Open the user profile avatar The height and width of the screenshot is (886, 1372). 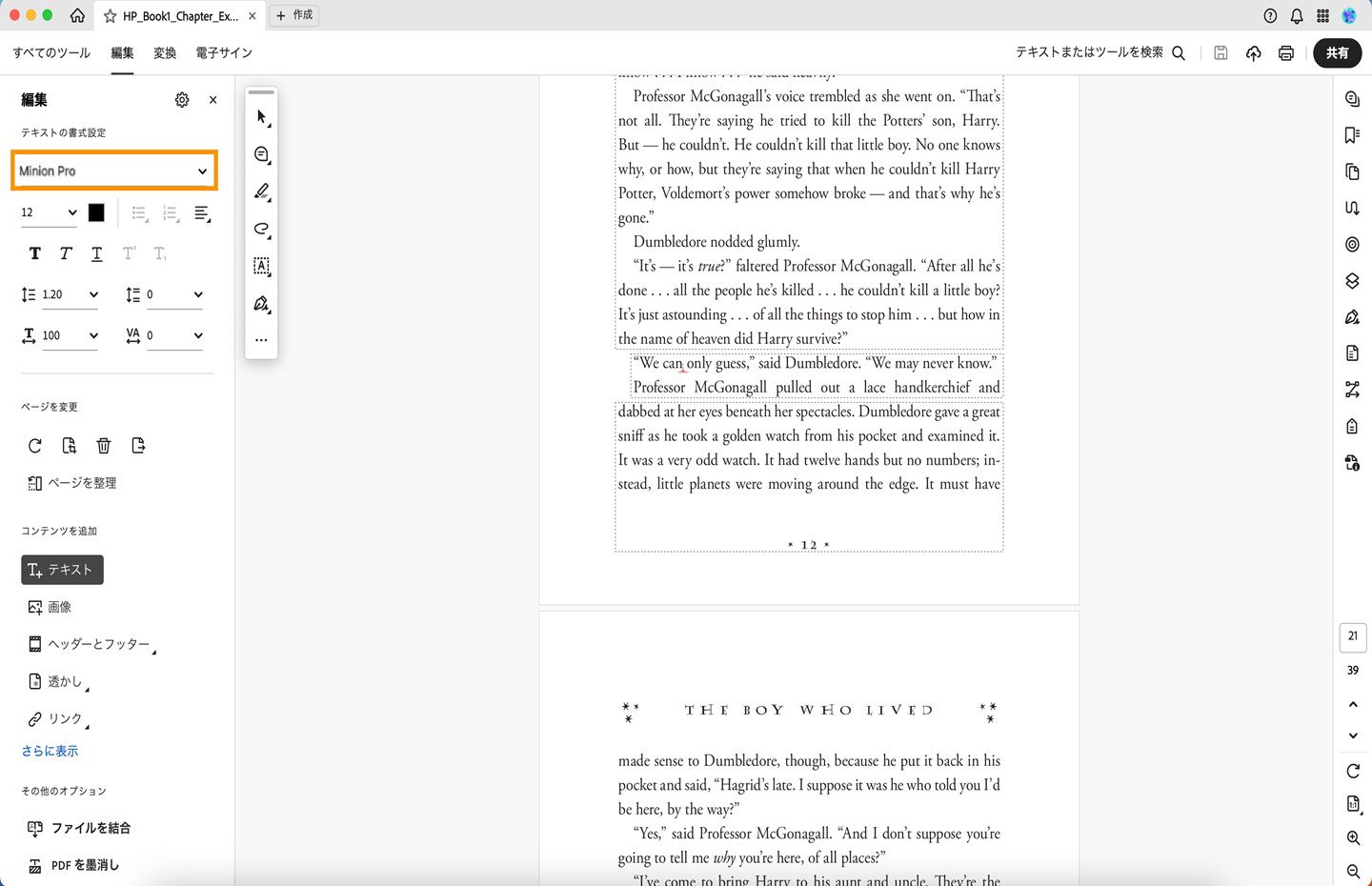tap(1349, 15)
